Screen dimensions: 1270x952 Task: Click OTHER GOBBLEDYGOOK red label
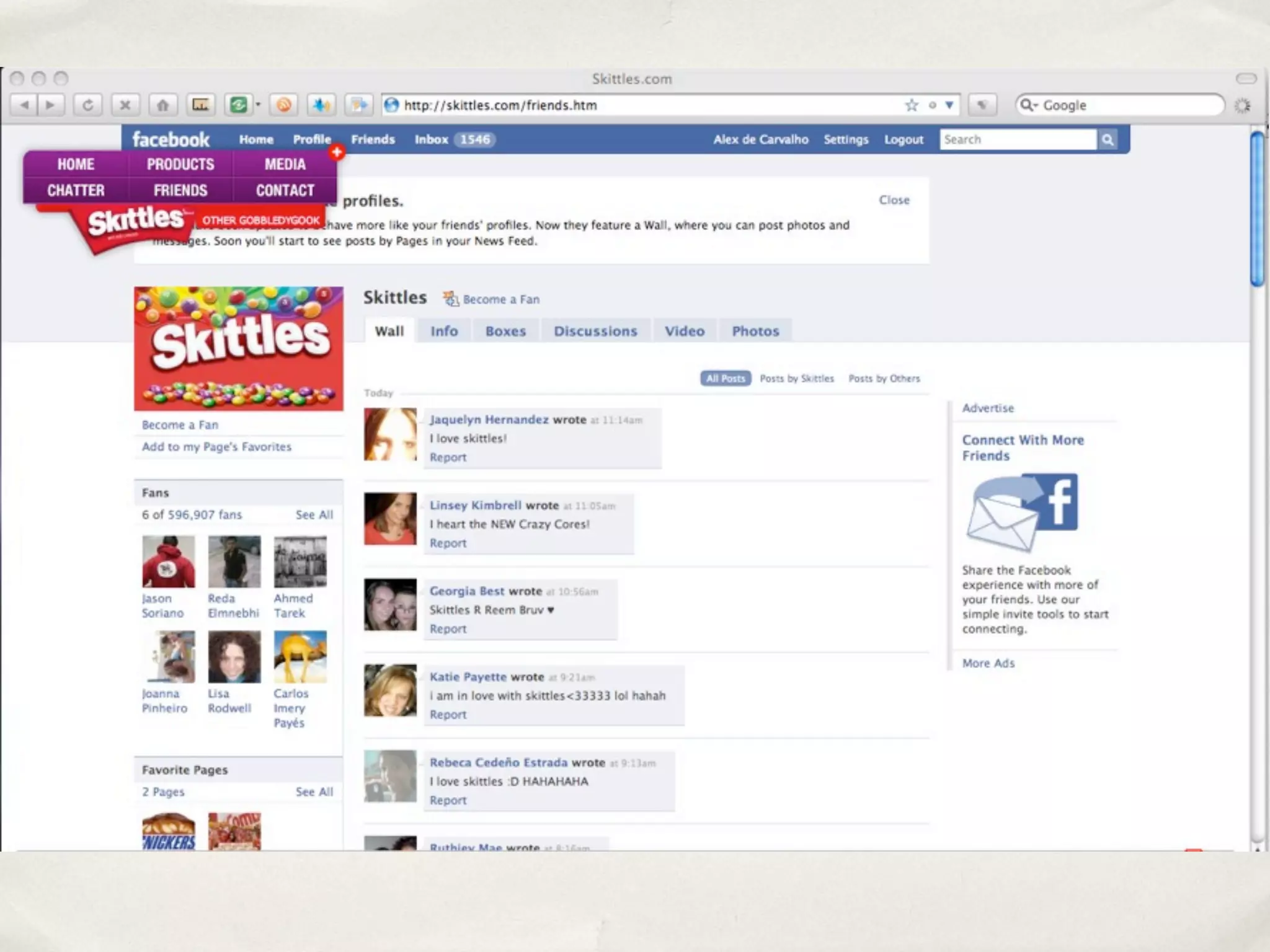pos(260,220)
